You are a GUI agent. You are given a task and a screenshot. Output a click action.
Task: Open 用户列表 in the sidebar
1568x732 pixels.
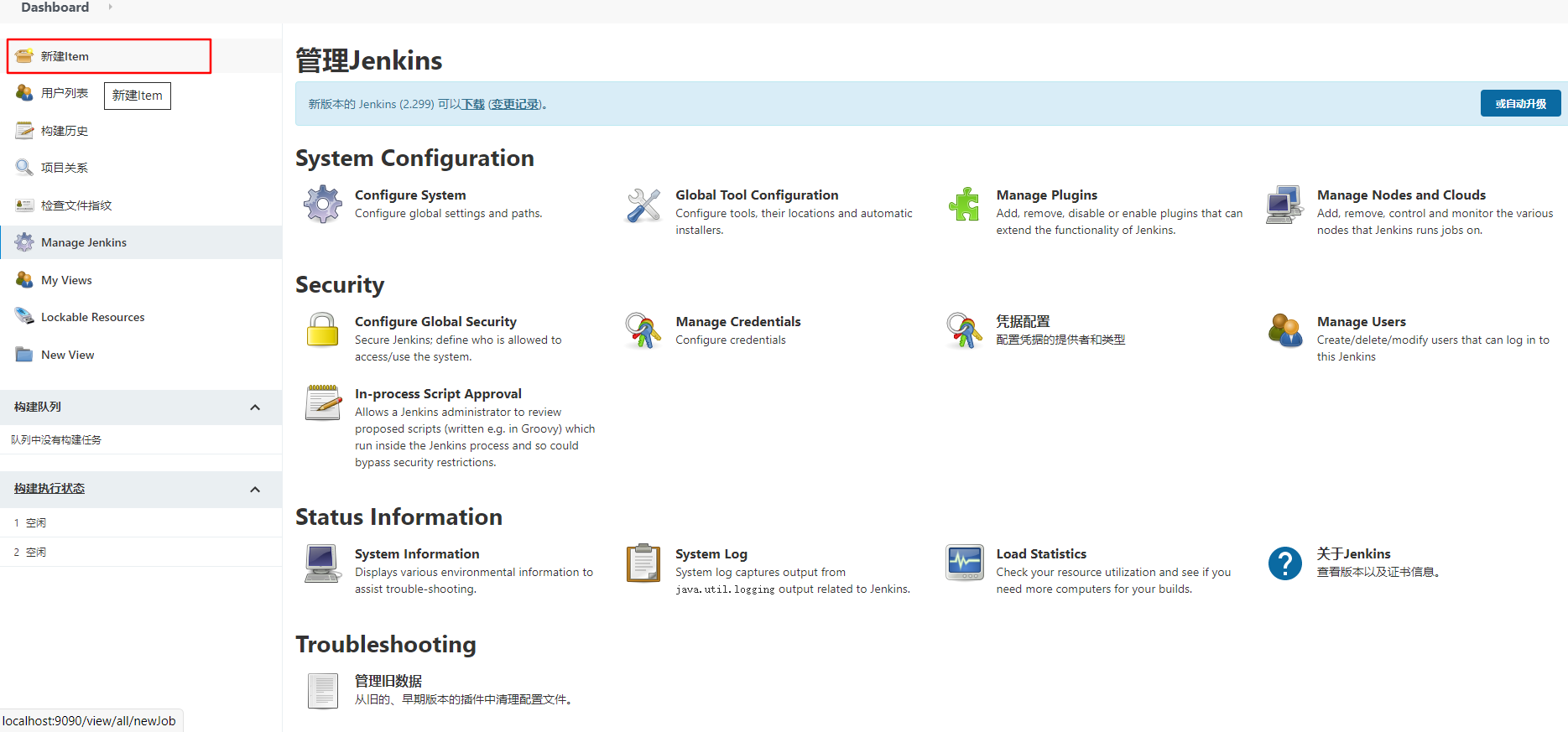(x=65, y=93)
